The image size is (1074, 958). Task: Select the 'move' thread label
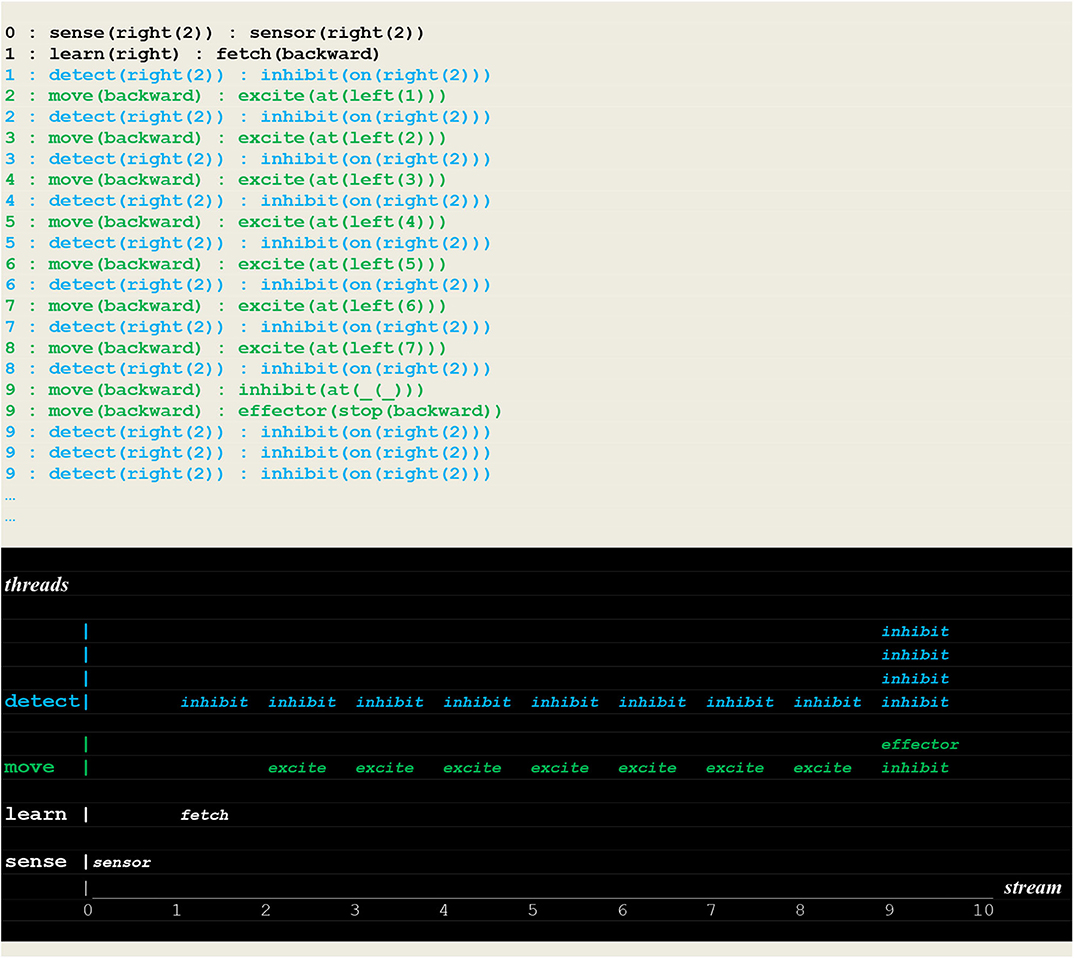29,768
